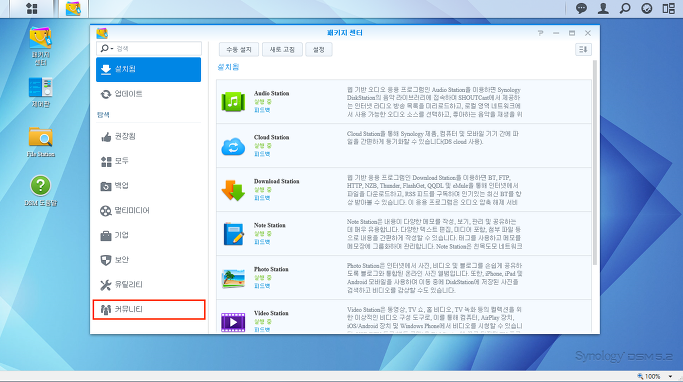Click the 설정 (Settings) button

point(319,50)
